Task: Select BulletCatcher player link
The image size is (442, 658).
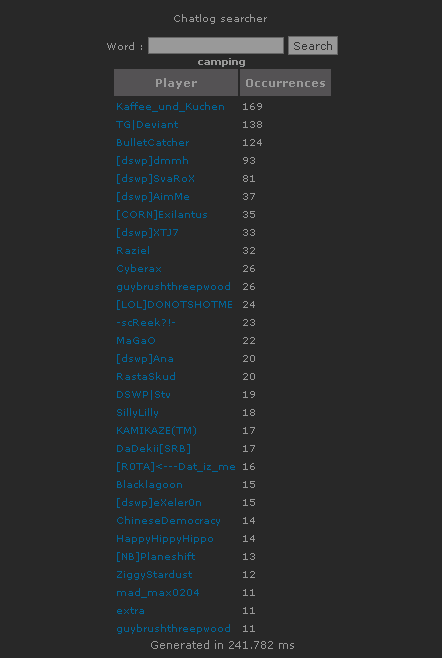Action: 153,143
